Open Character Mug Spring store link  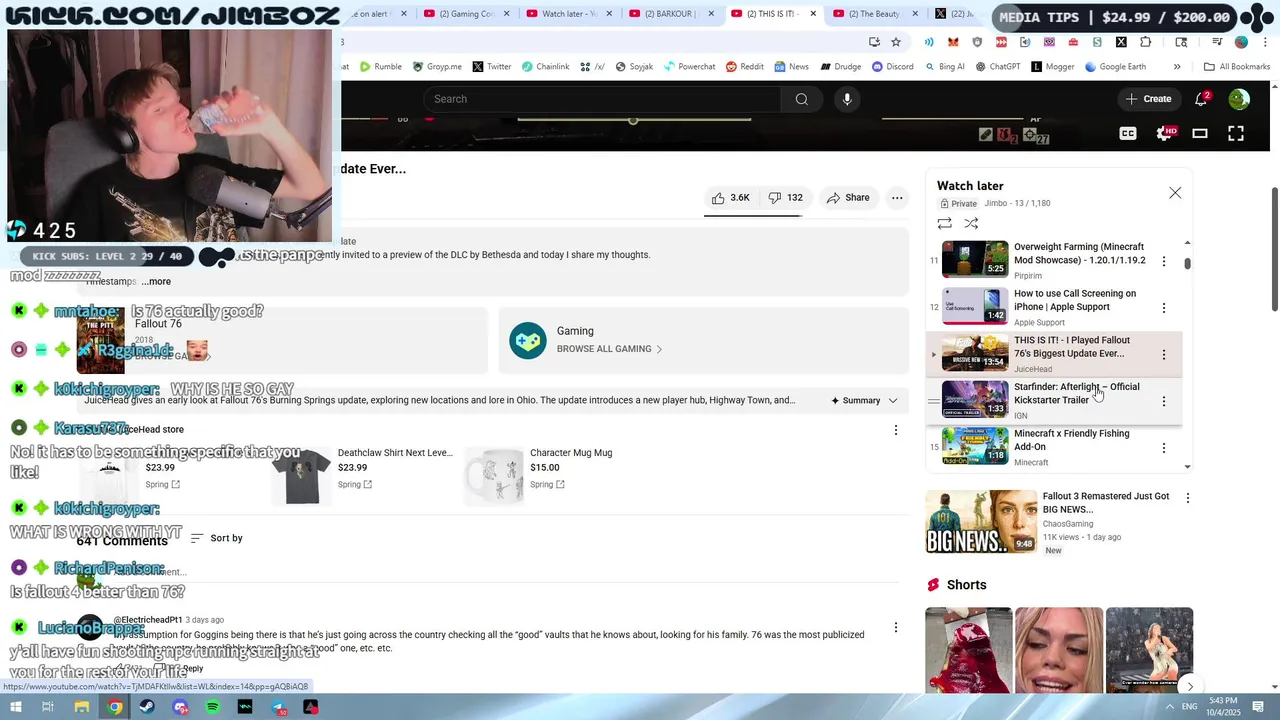coord(547,485)
